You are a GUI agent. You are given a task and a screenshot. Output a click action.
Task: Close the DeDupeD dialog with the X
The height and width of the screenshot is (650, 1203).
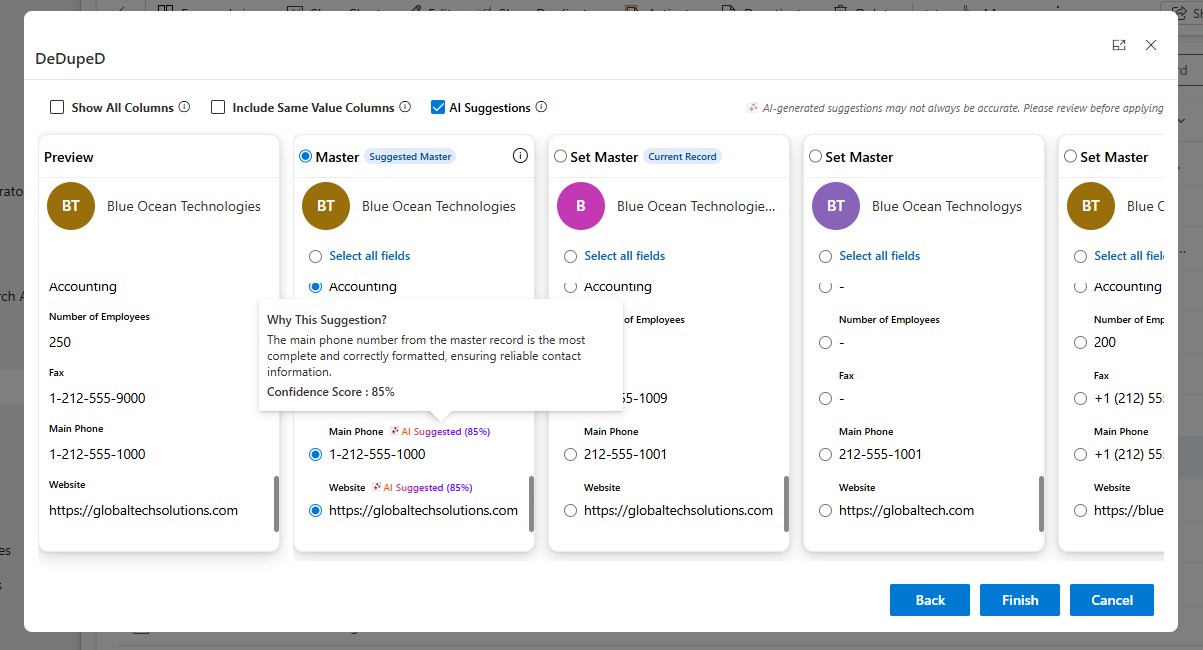pos(1151,45)
